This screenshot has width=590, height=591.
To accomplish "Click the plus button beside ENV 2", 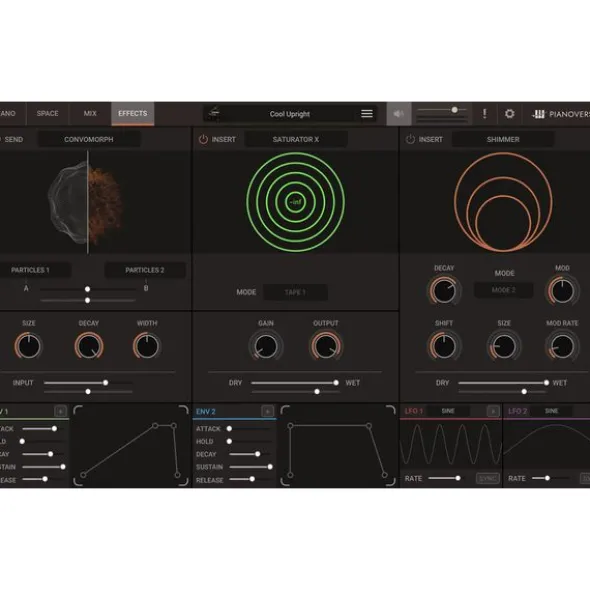I will pos(267,411).
